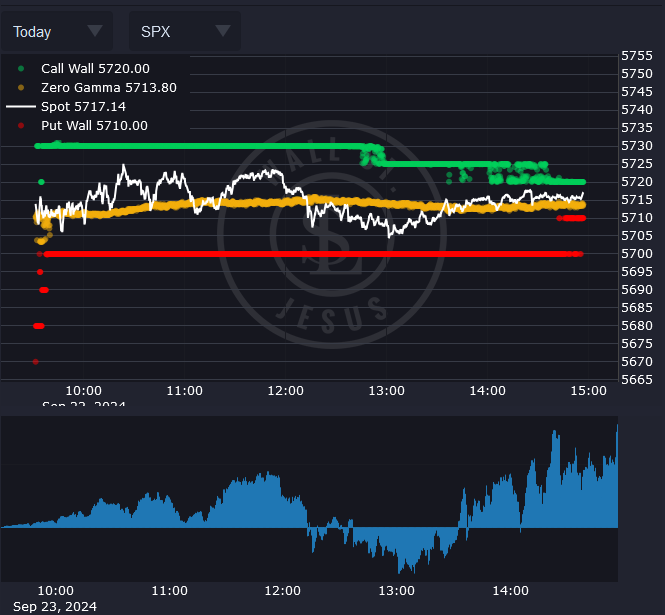665x615 pixels.
Task: Click the 5735 price axis label
Action: pyautogui.click(x=637, y=128)
